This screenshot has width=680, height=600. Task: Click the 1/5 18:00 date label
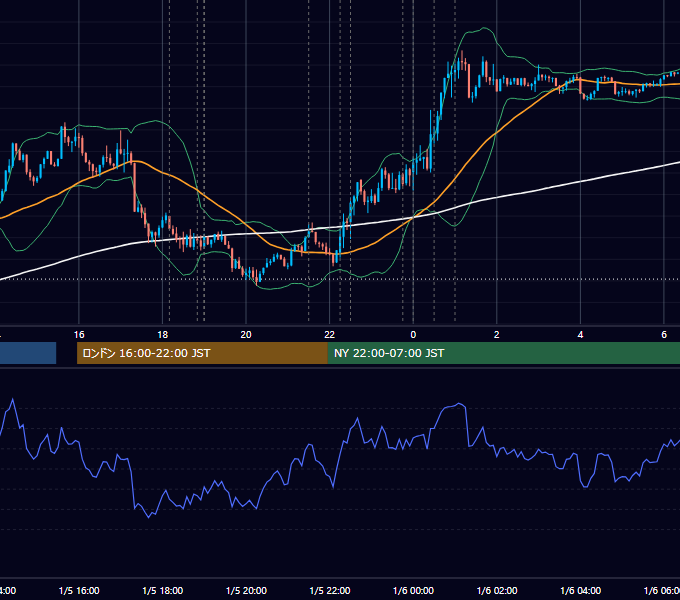point(163,590)
